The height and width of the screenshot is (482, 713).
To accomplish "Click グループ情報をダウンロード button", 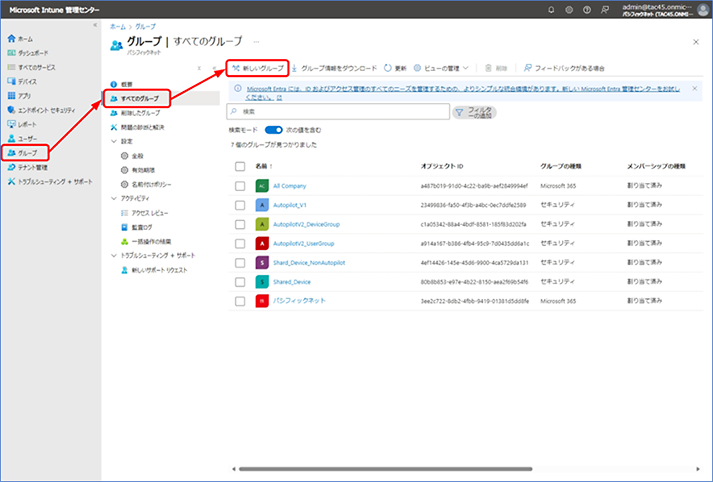I will point(334,68).
